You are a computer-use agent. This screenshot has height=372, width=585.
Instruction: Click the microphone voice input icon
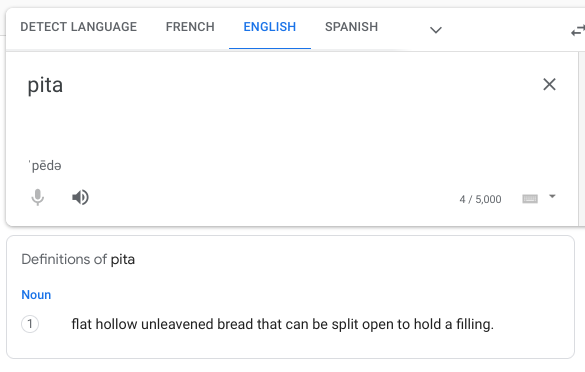coord(37,197)
